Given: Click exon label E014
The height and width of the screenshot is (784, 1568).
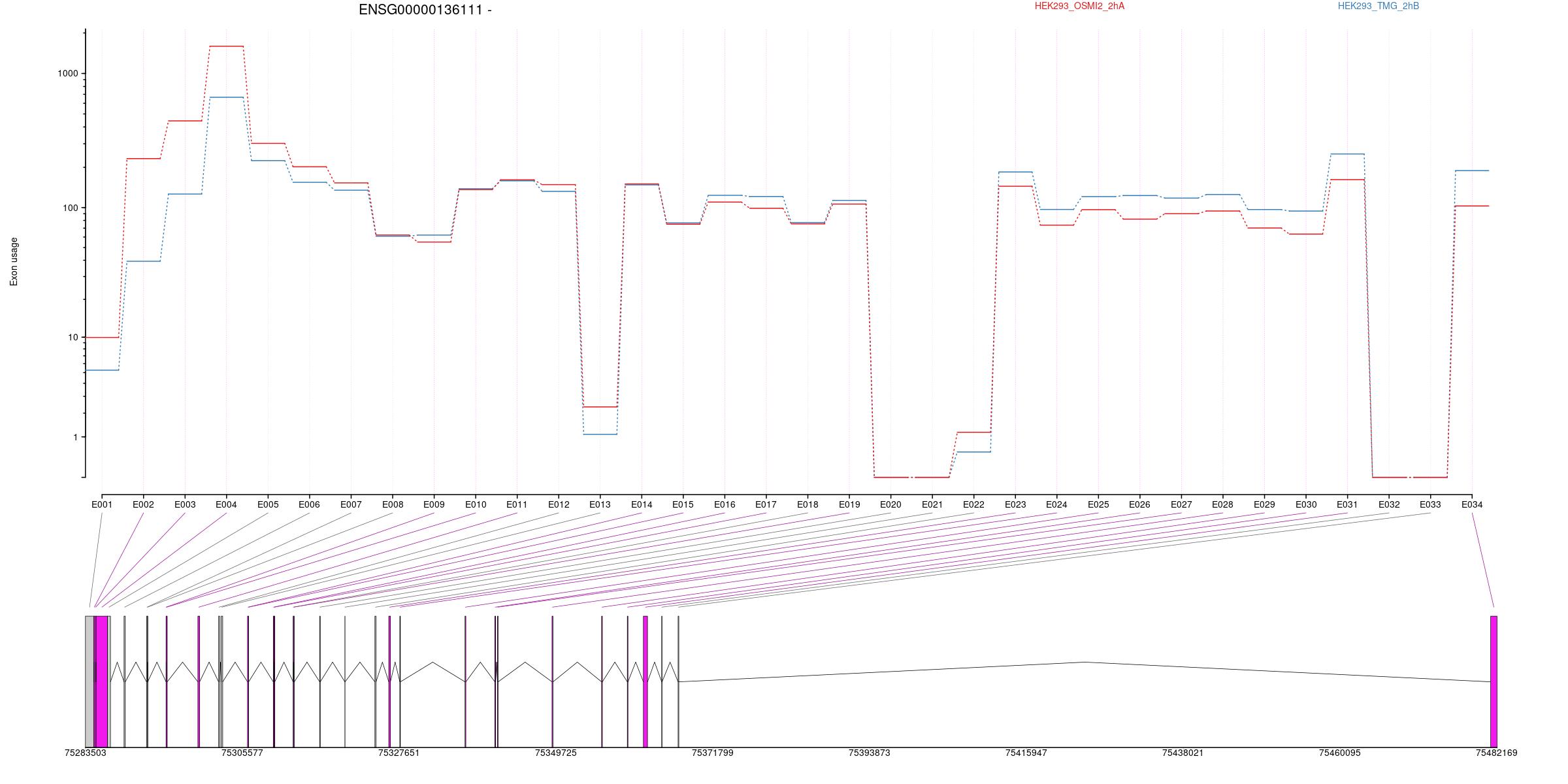Looking at the screenshot, I should click(642, 504).
